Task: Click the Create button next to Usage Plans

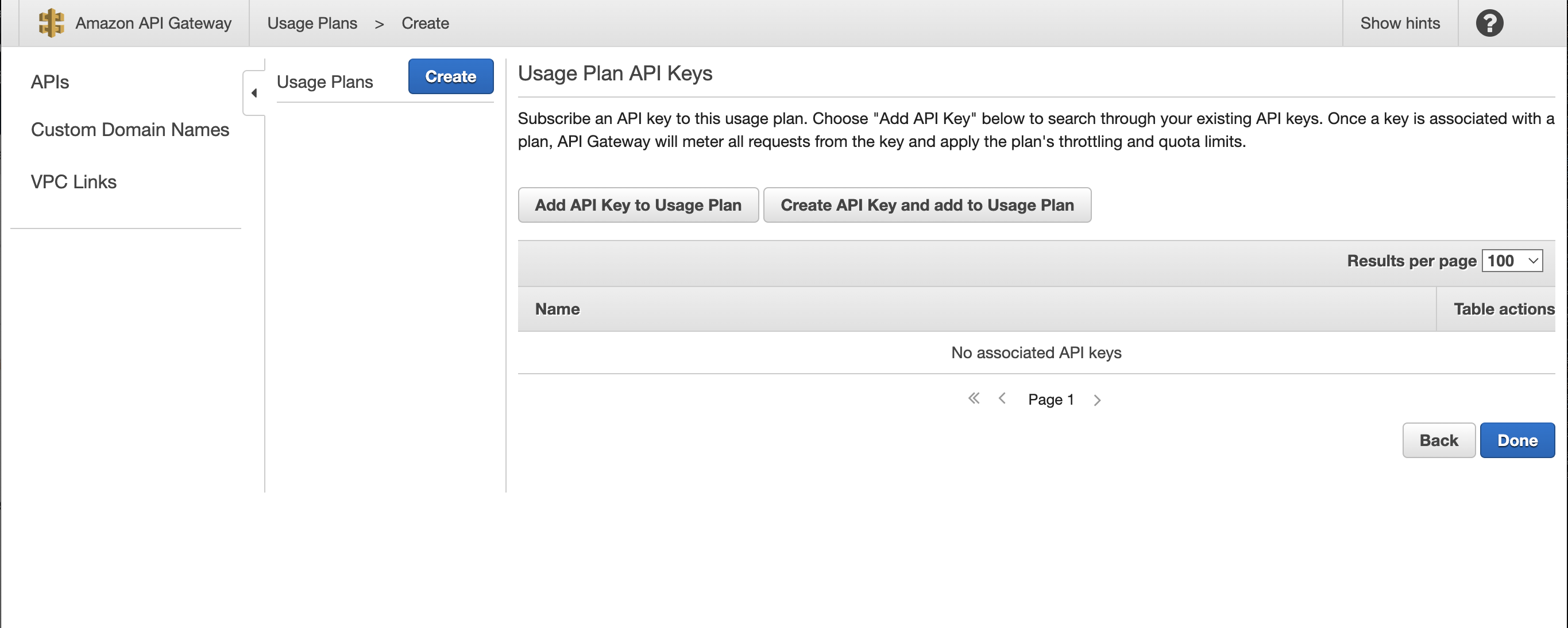Action: pos(450,77)
